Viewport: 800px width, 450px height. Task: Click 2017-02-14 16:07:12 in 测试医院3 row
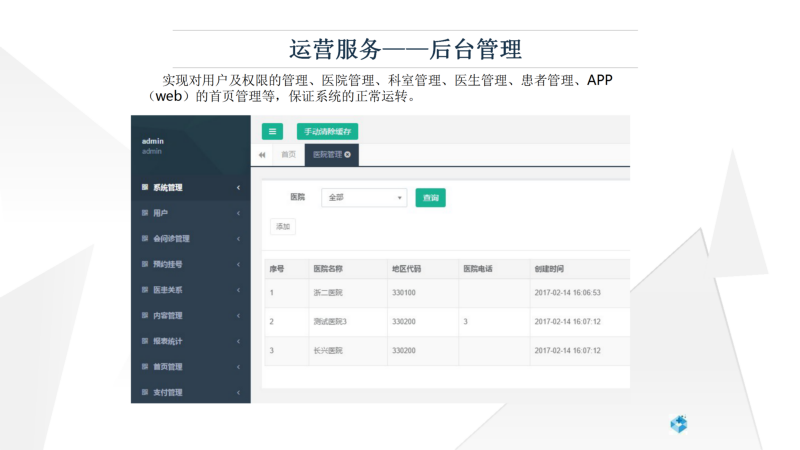[x=567, y=322]
